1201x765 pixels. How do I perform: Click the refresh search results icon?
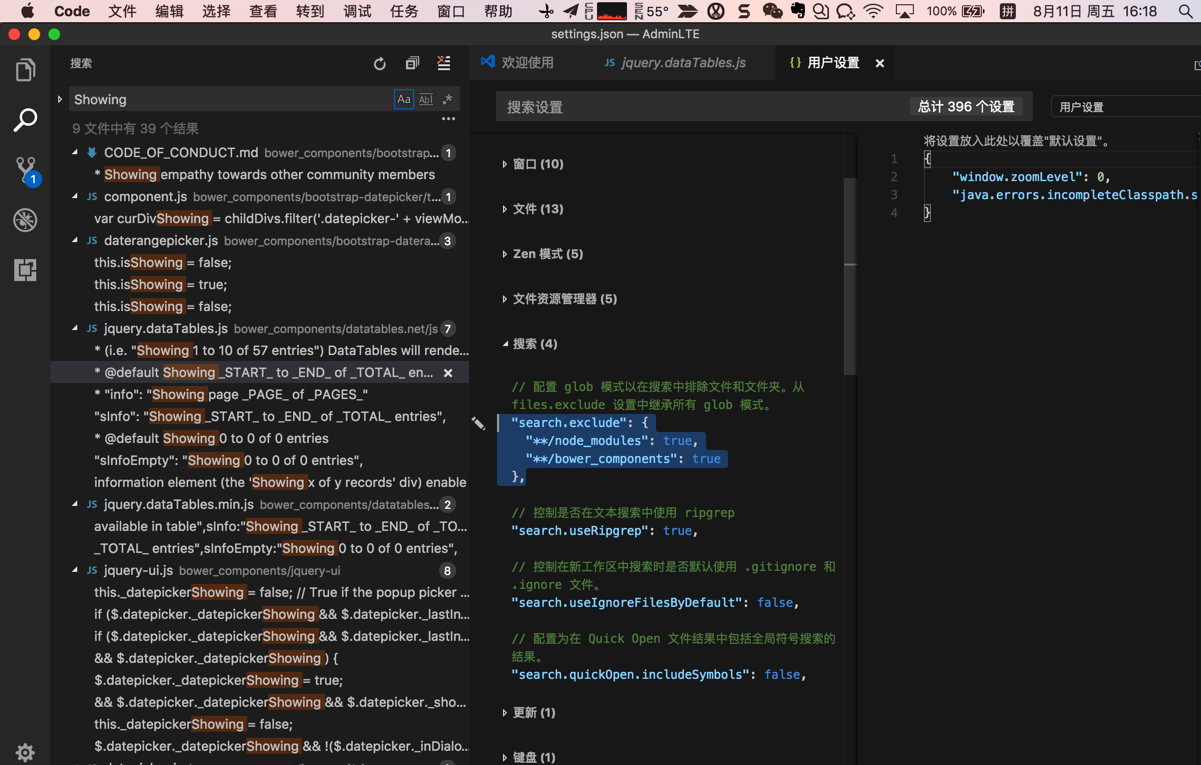click(x=380, y=64)
